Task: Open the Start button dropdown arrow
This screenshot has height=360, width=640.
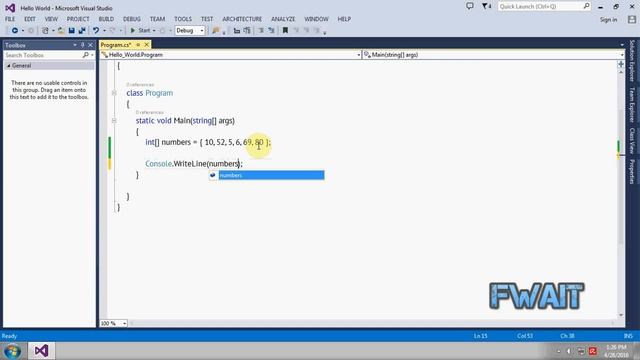Action: pyautogui.click(x=154, y=31)
